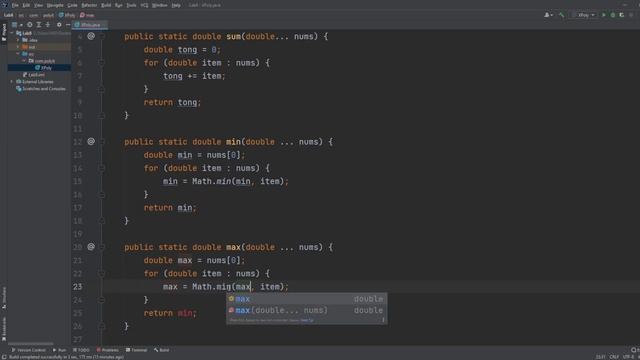
Task: Open Problems tool window
Action: 108,350
